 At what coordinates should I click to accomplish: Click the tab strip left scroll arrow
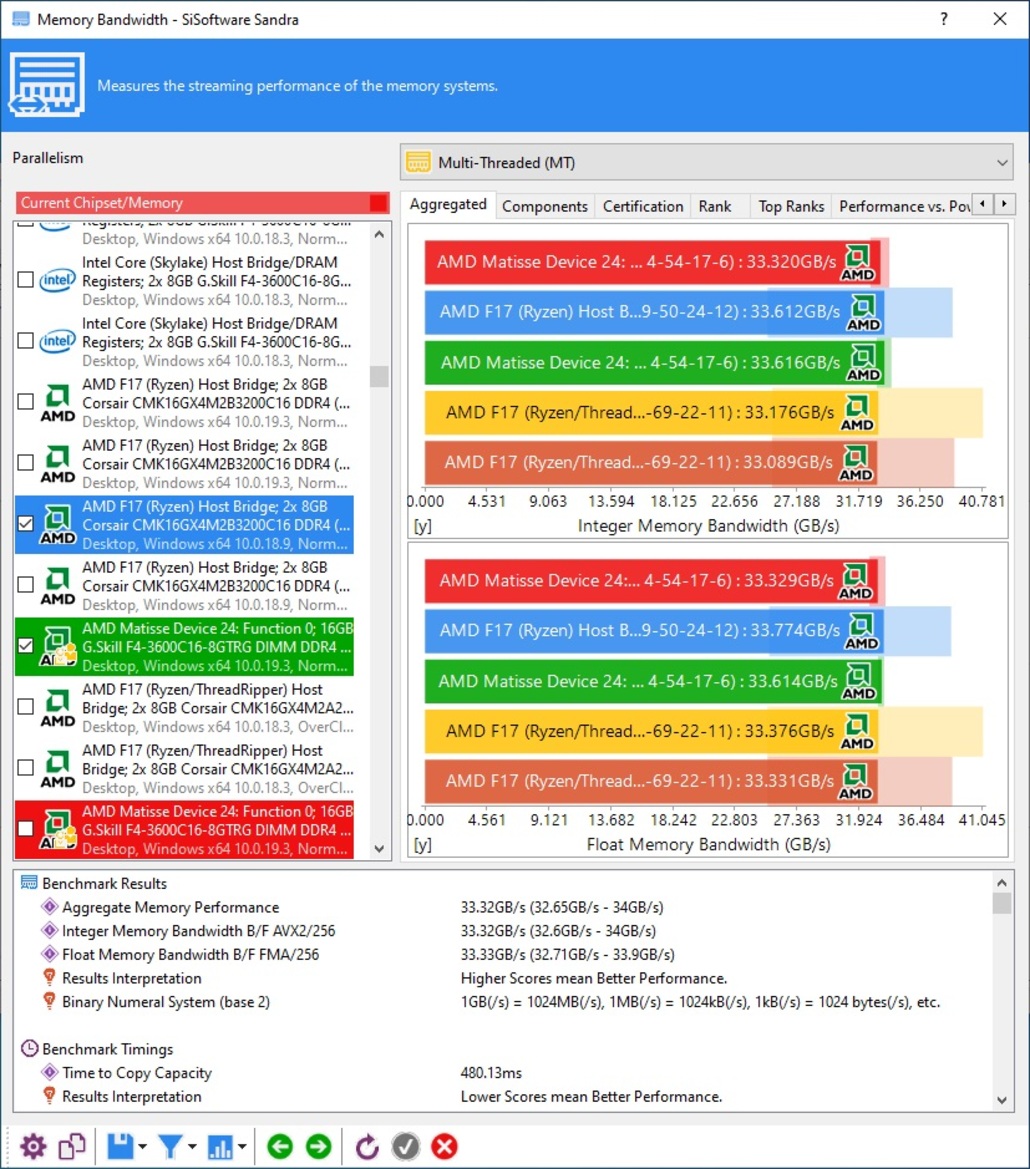(984, 204)
